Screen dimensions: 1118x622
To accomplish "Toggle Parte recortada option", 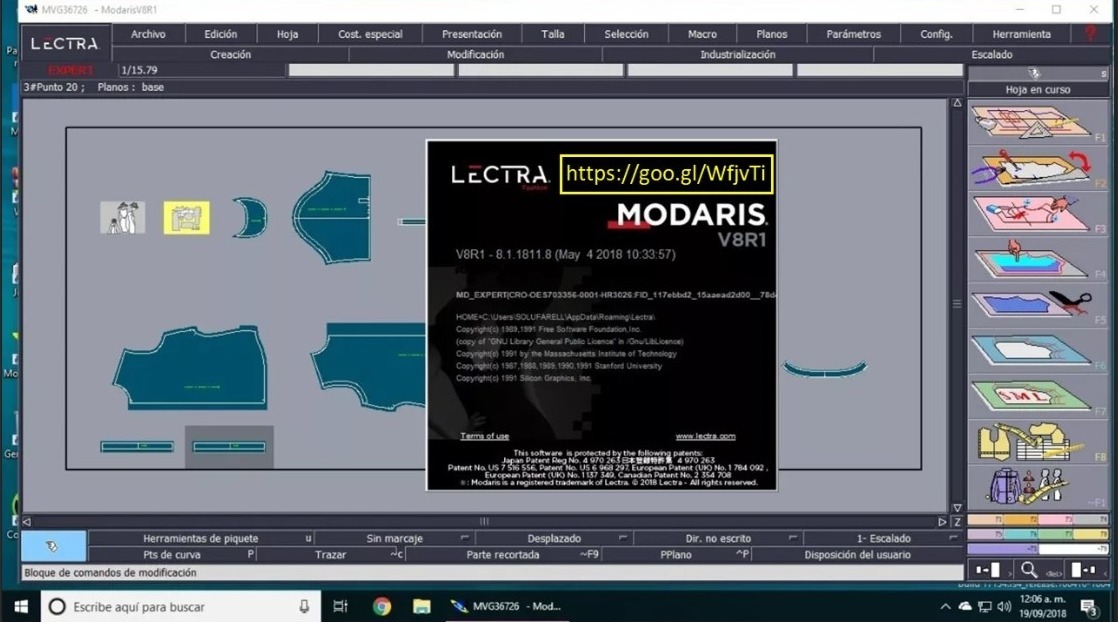I will click(x=503, y=554).
